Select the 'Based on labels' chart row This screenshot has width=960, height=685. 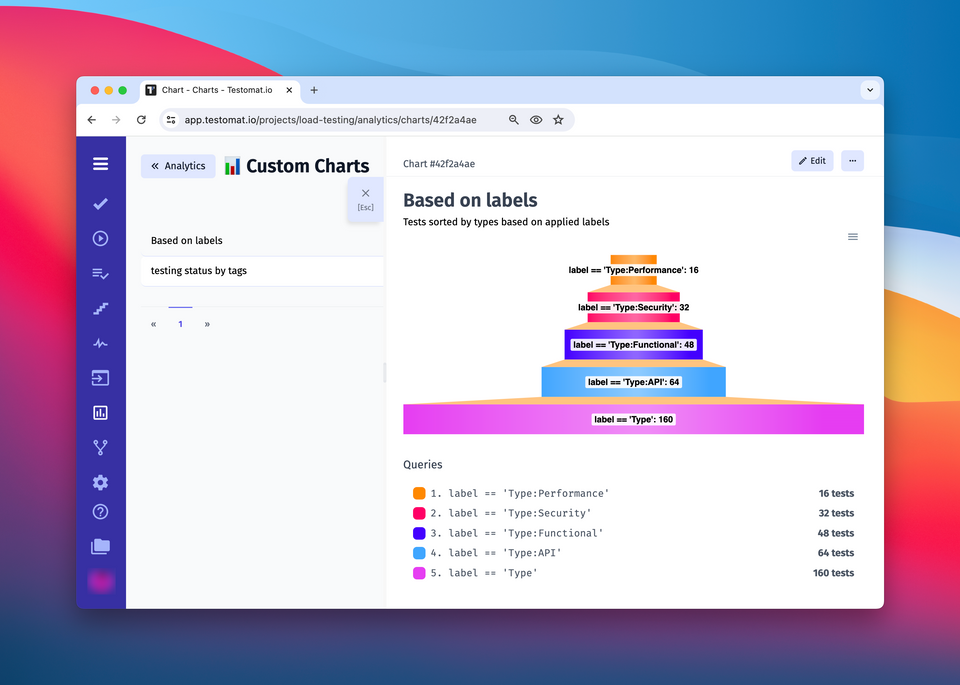click(262, 241)
